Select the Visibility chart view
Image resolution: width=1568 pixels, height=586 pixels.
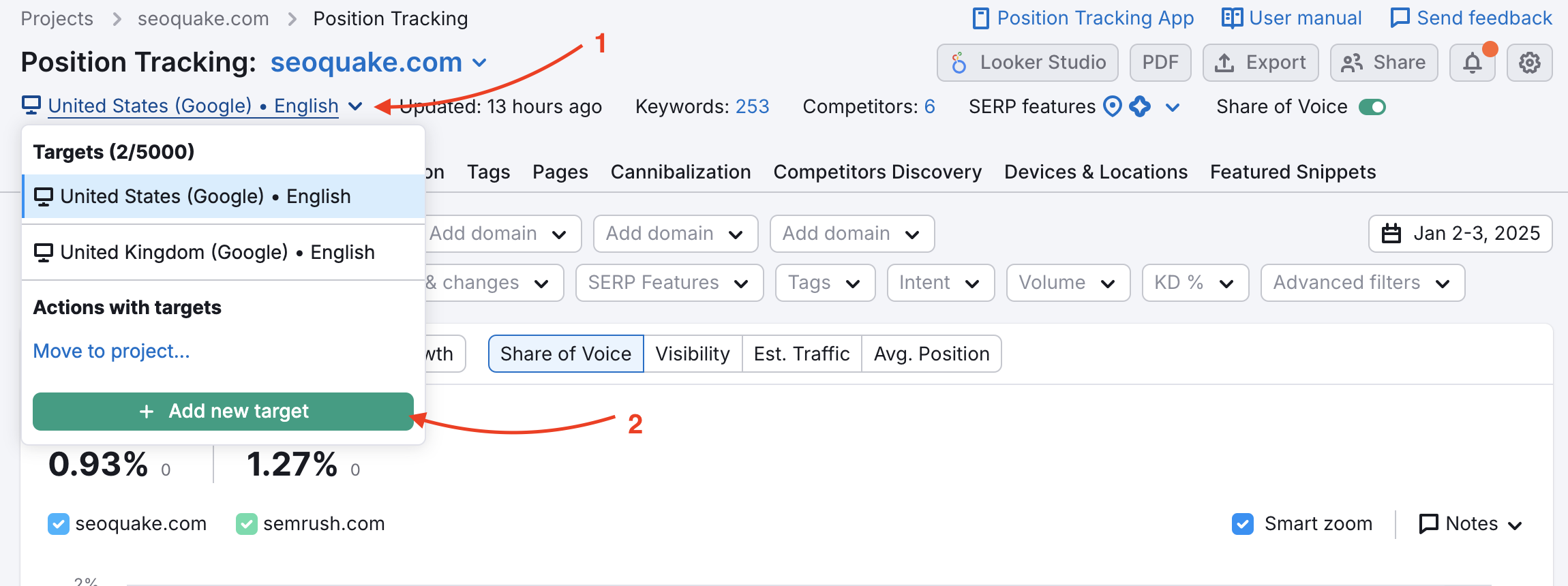pos(693,354)
